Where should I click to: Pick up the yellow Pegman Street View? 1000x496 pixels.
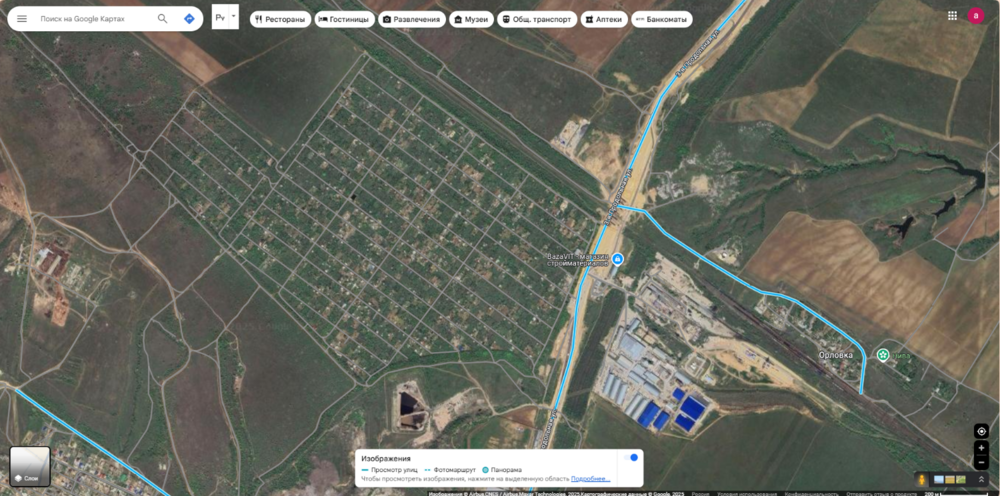tap(921, 479)
